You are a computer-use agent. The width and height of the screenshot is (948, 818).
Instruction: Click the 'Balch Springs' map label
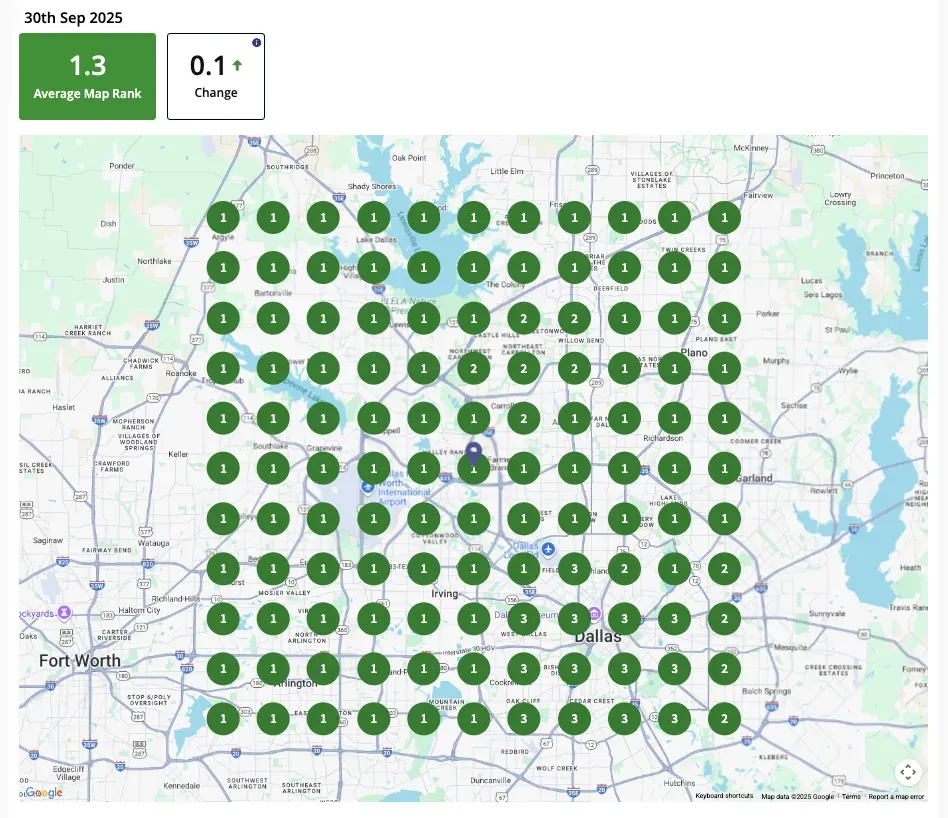click(x=766, y=691)
